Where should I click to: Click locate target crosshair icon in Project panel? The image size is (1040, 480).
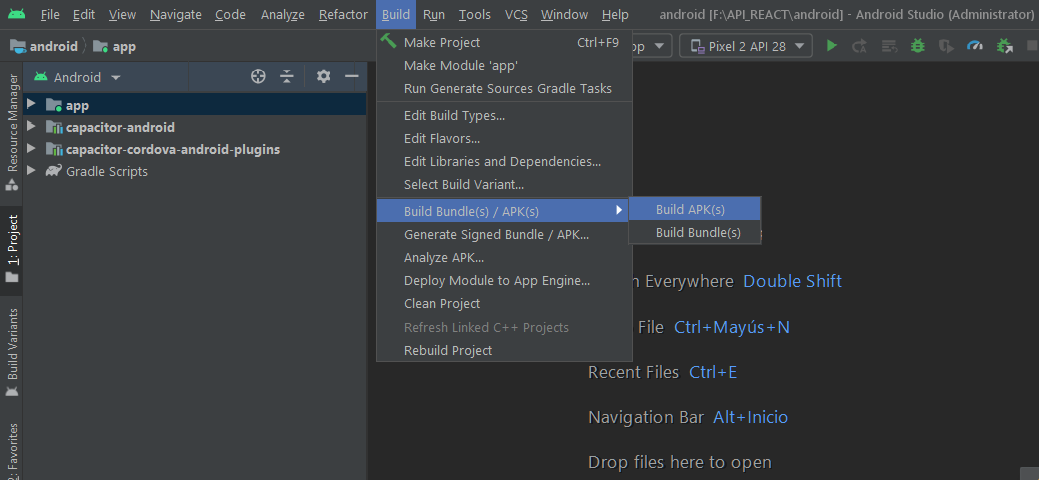point(259,77)
